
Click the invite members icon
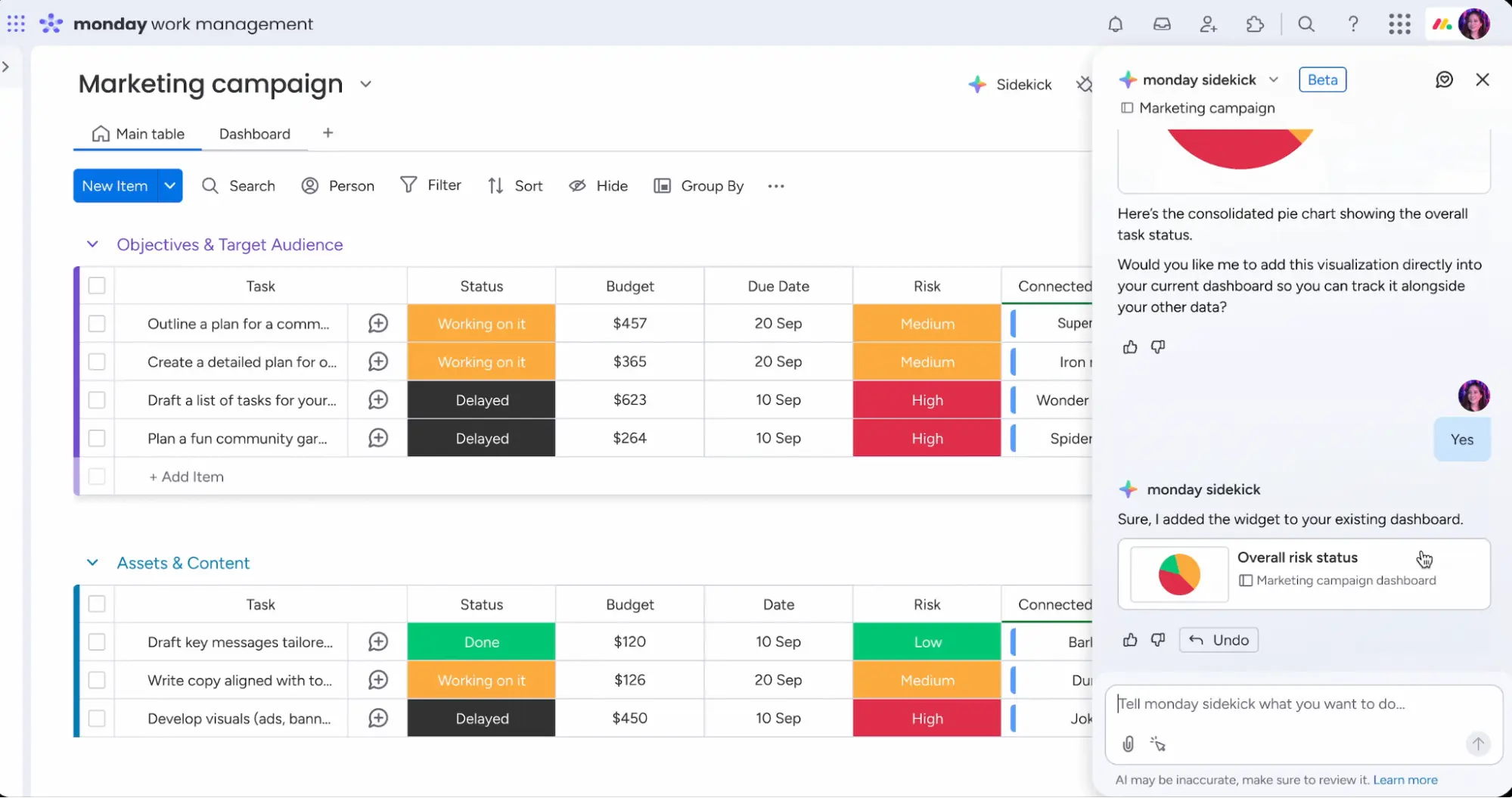tap(1209, 24)
